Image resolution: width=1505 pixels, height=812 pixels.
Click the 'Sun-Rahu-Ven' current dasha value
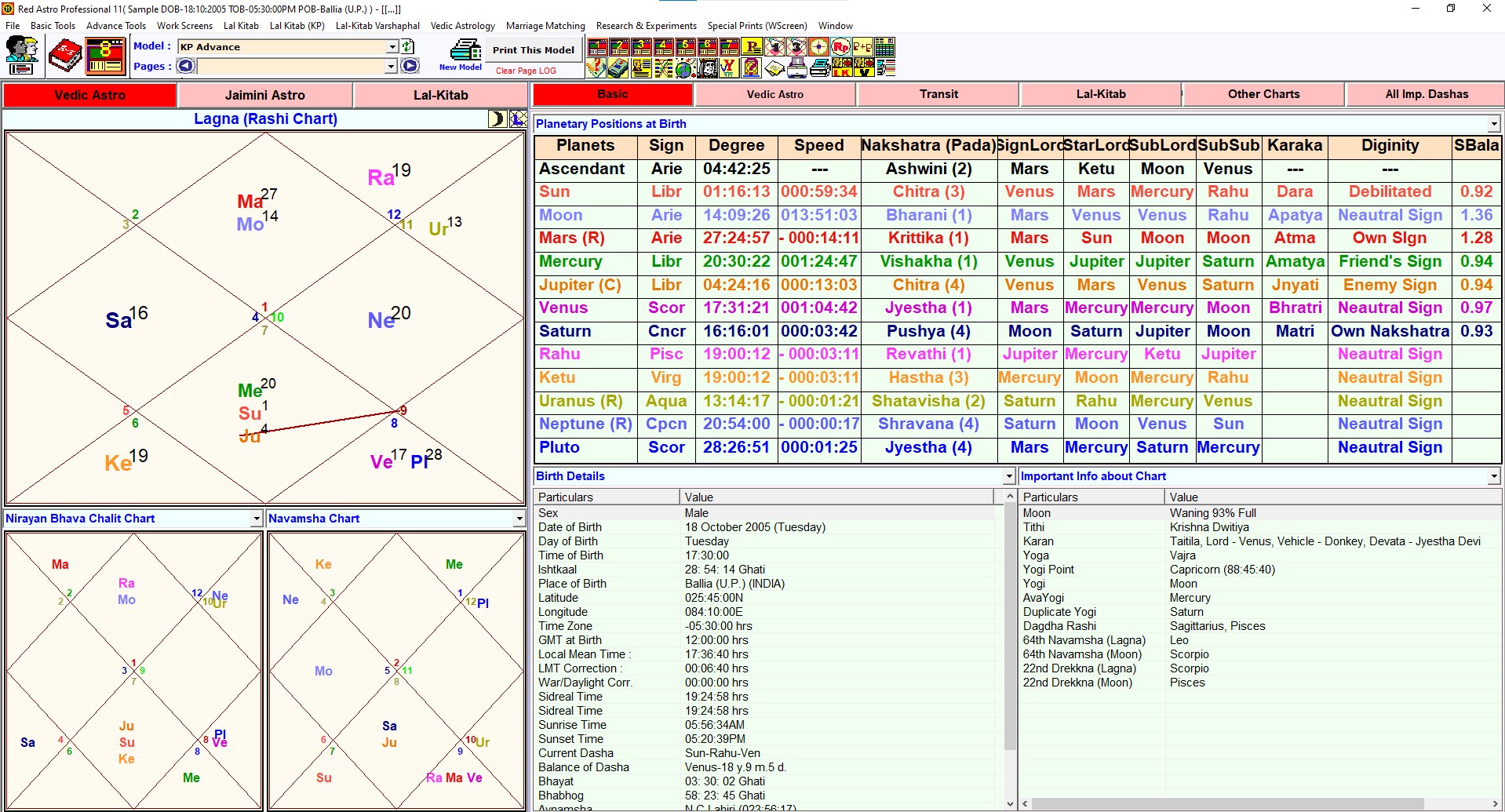coord(723,753)
